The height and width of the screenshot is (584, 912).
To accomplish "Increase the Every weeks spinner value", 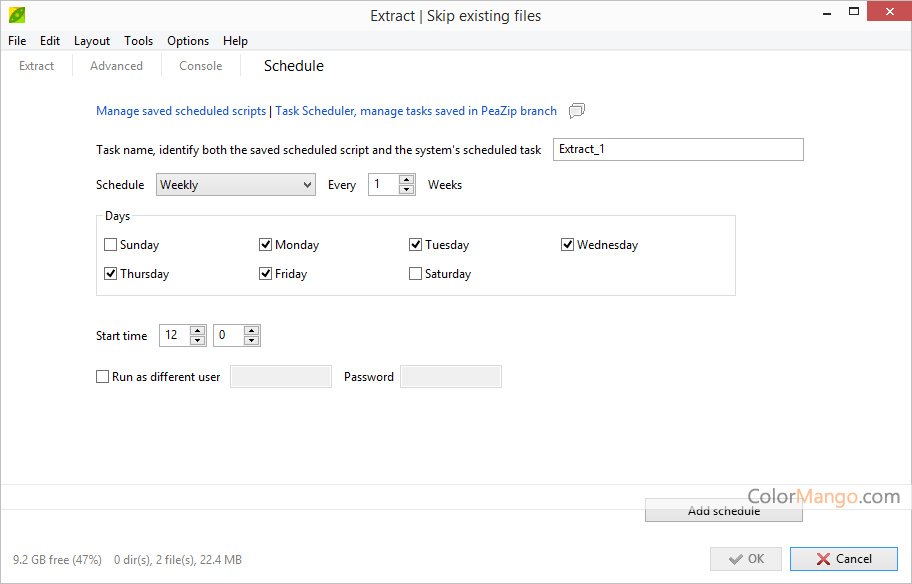I will coord(407,180).
